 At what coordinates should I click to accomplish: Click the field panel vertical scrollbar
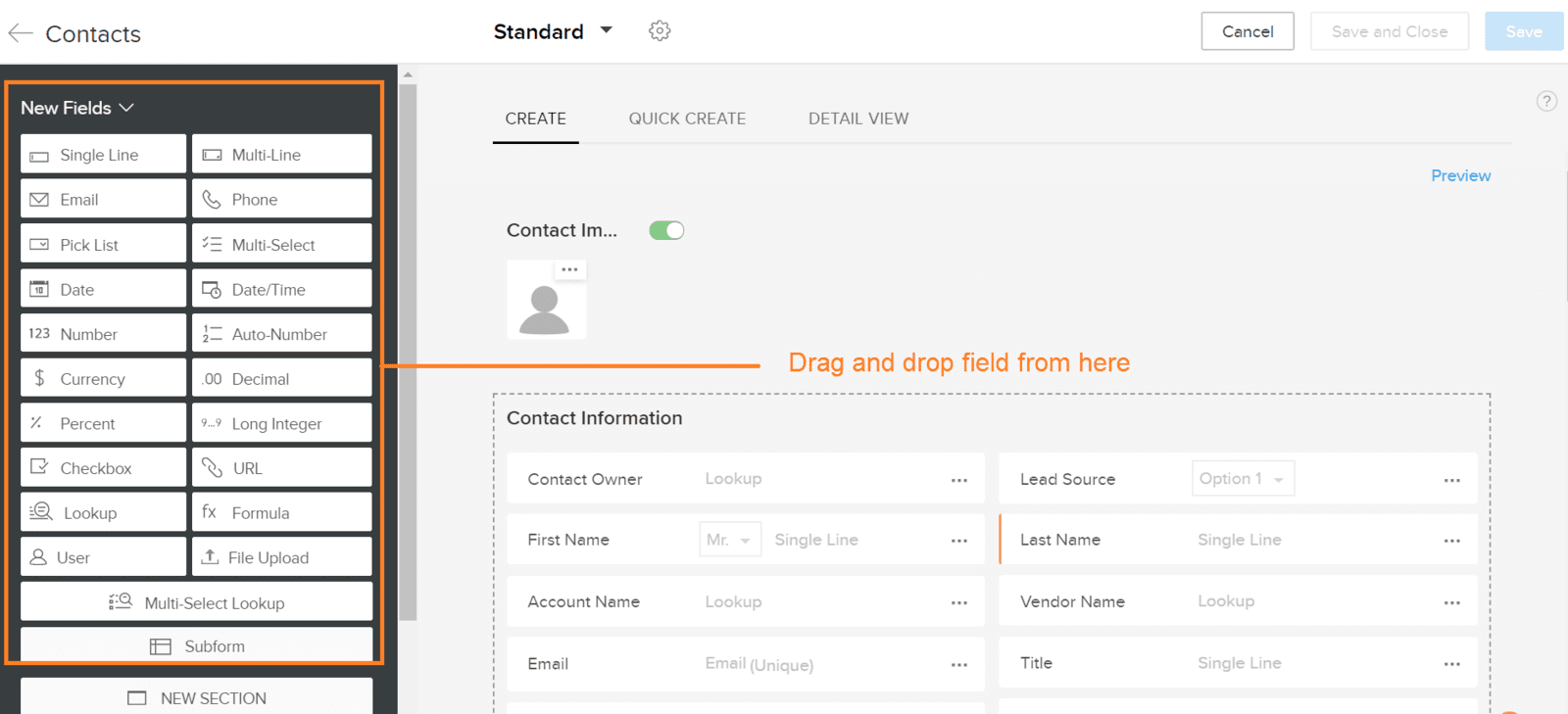point(408,353)
